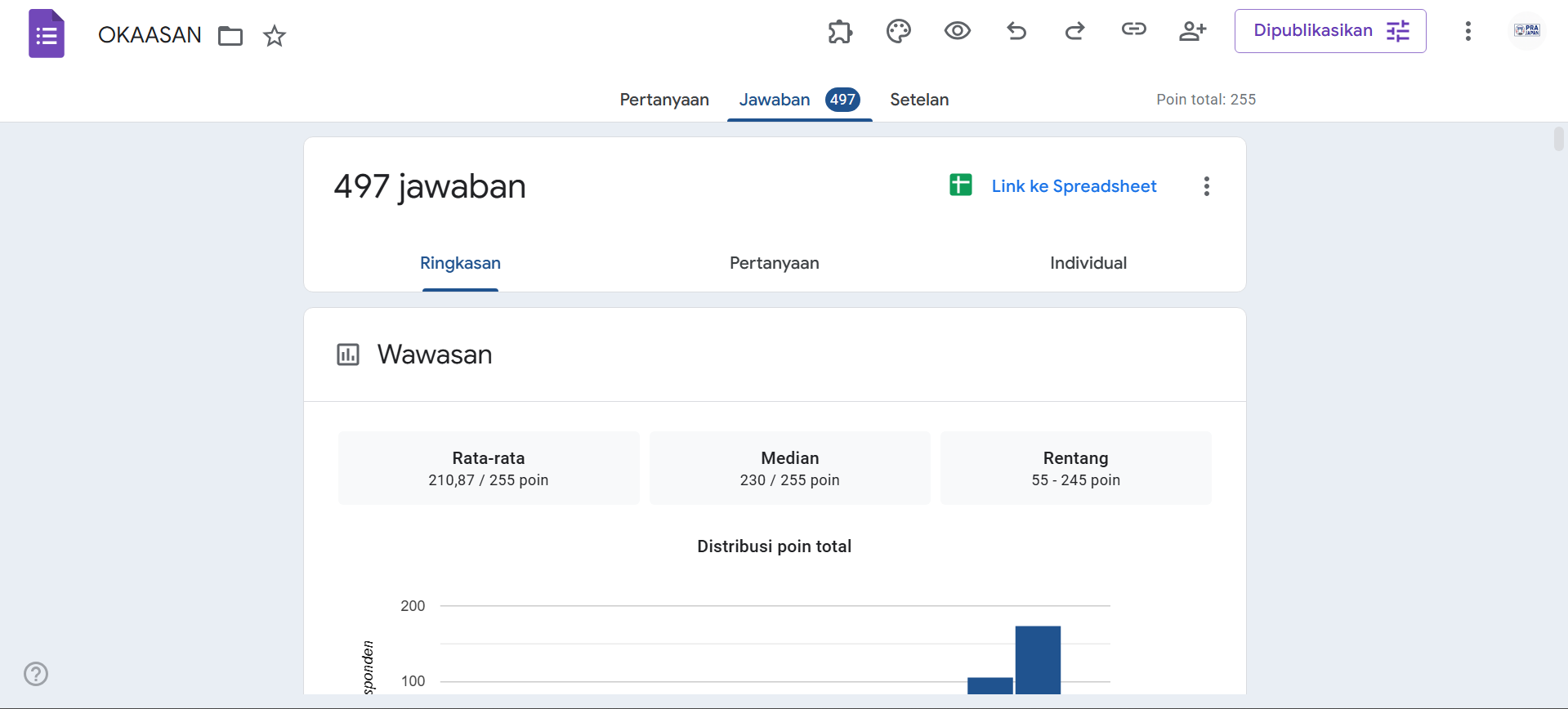Viewport: 1568px width, 709px height.
Task: Click the tallest bar in the distribution chart
Action: [1038, 660]
